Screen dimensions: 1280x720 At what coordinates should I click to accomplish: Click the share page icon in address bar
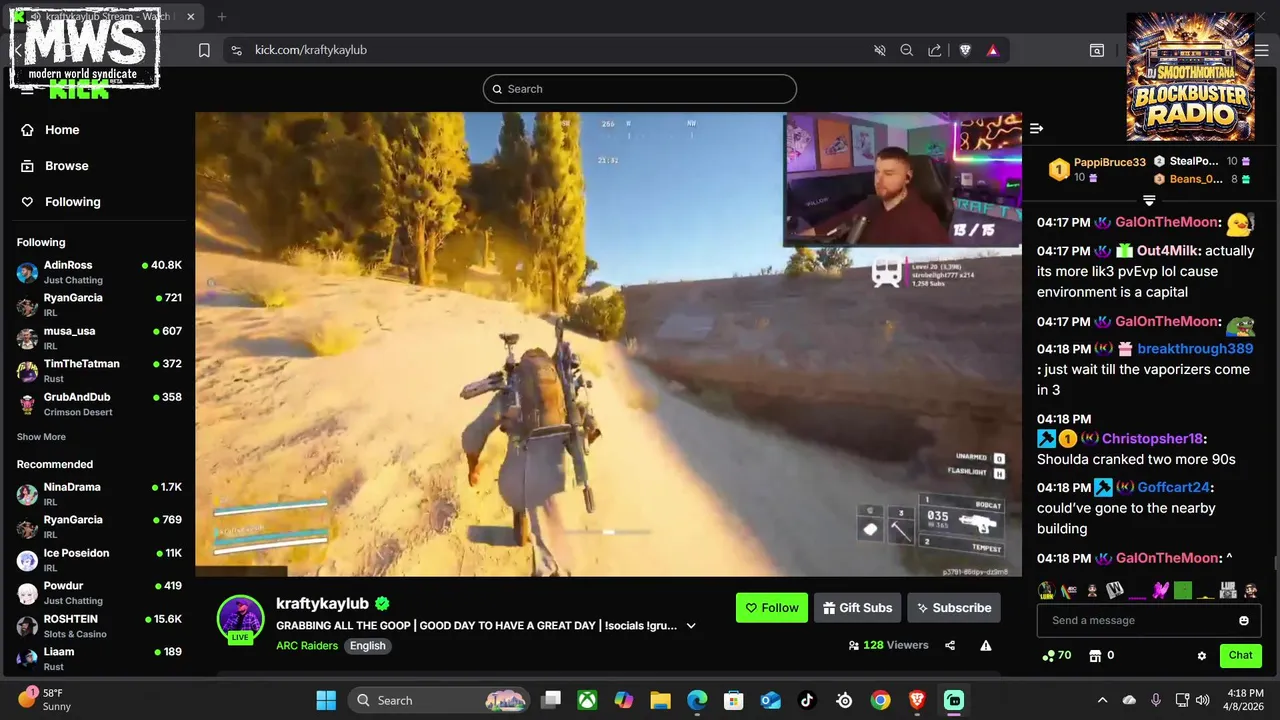[935, 50]
